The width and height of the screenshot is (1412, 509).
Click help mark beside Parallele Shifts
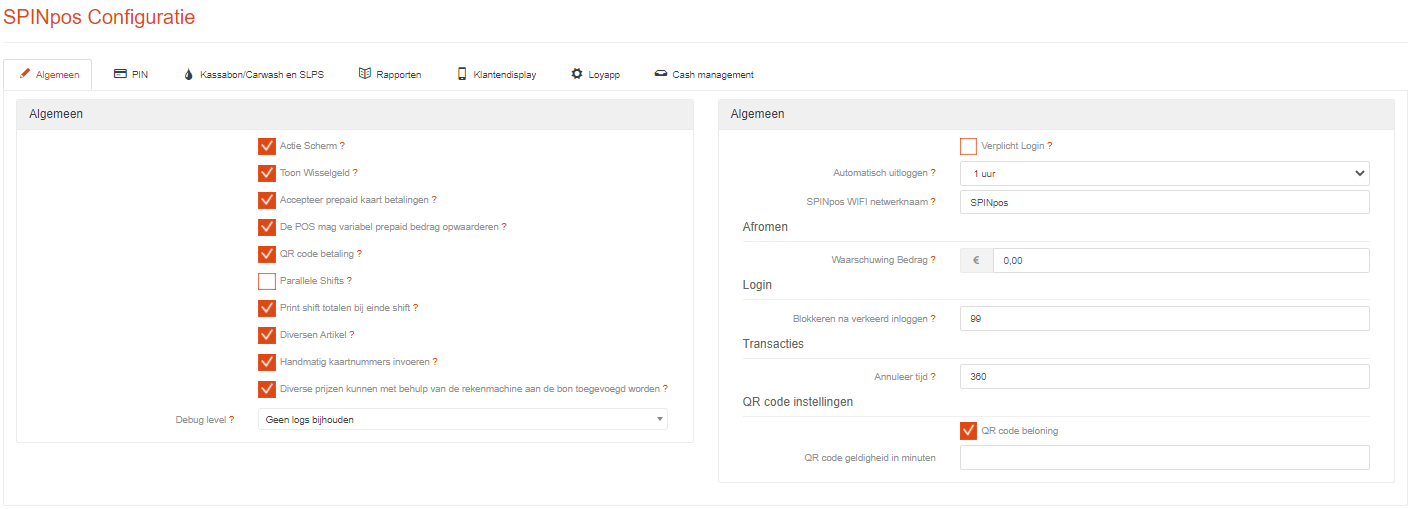[x=349, y=281]
